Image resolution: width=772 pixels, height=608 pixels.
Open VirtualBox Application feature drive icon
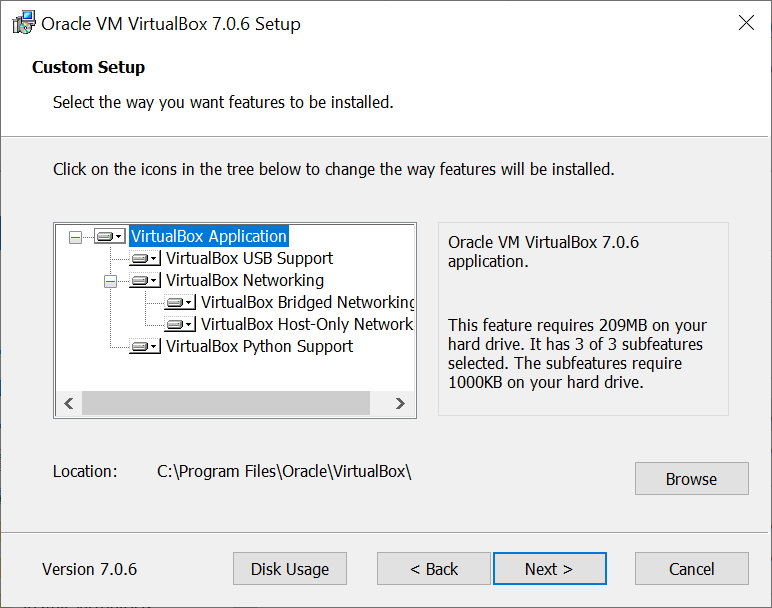110,237
